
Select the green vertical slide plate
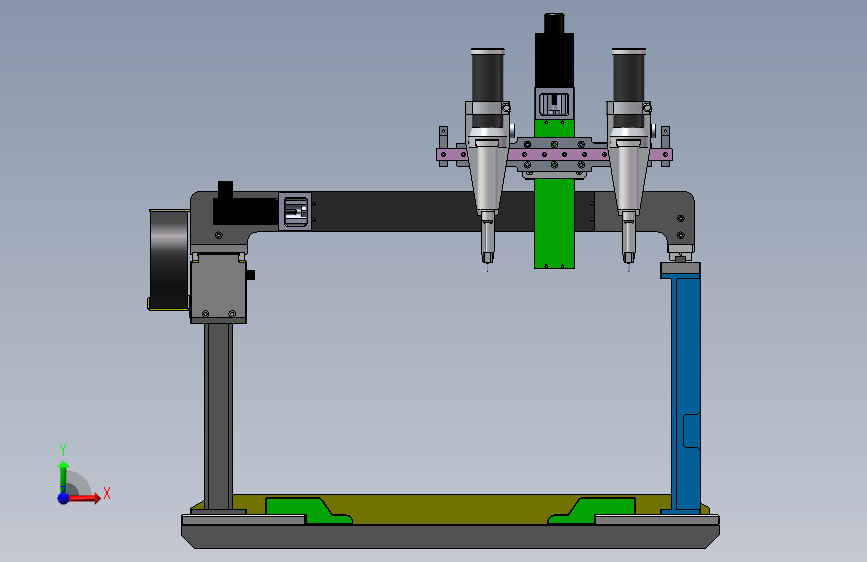555,224
